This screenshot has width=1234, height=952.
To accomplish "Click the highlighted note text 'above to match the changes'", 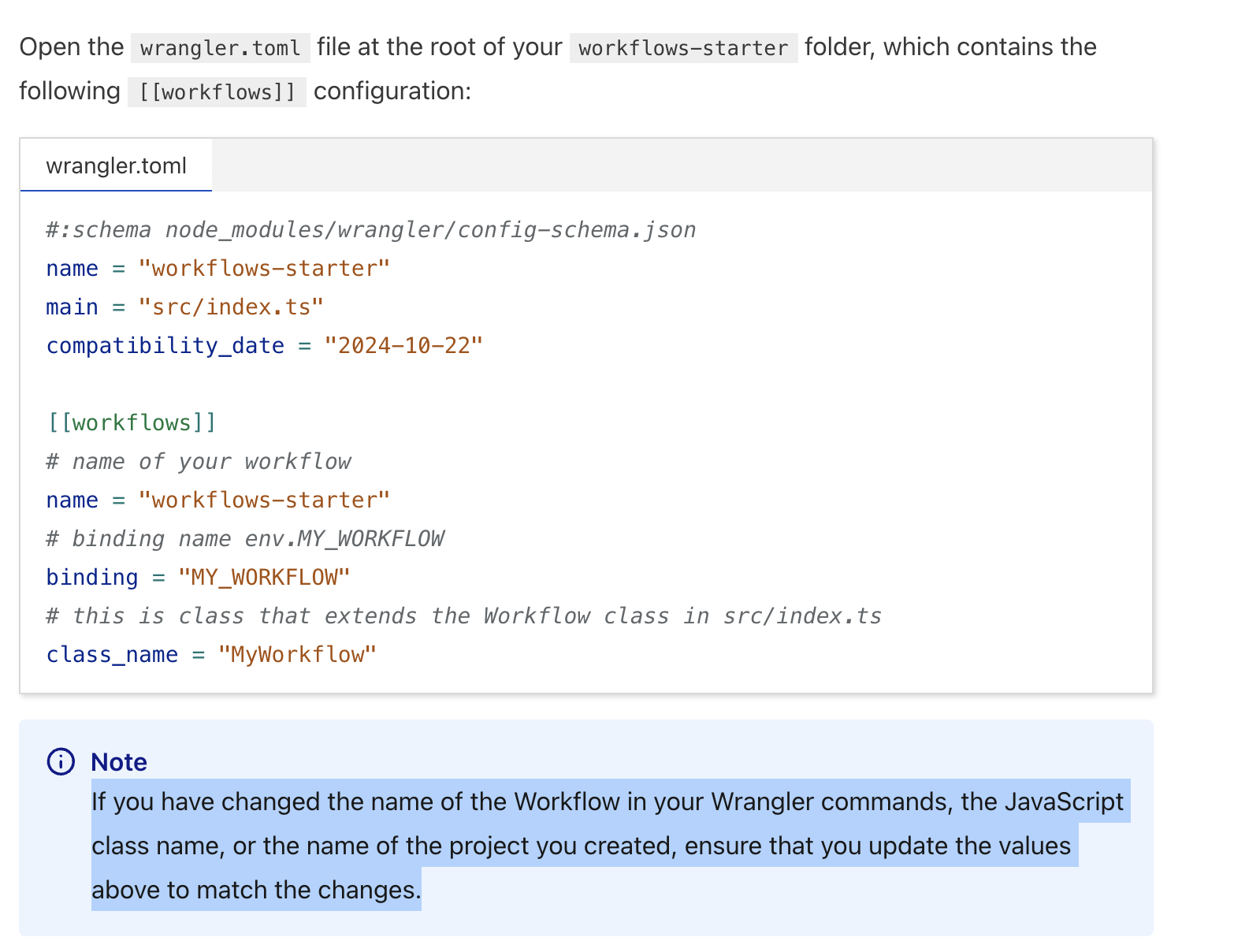I will pos(256,891).
